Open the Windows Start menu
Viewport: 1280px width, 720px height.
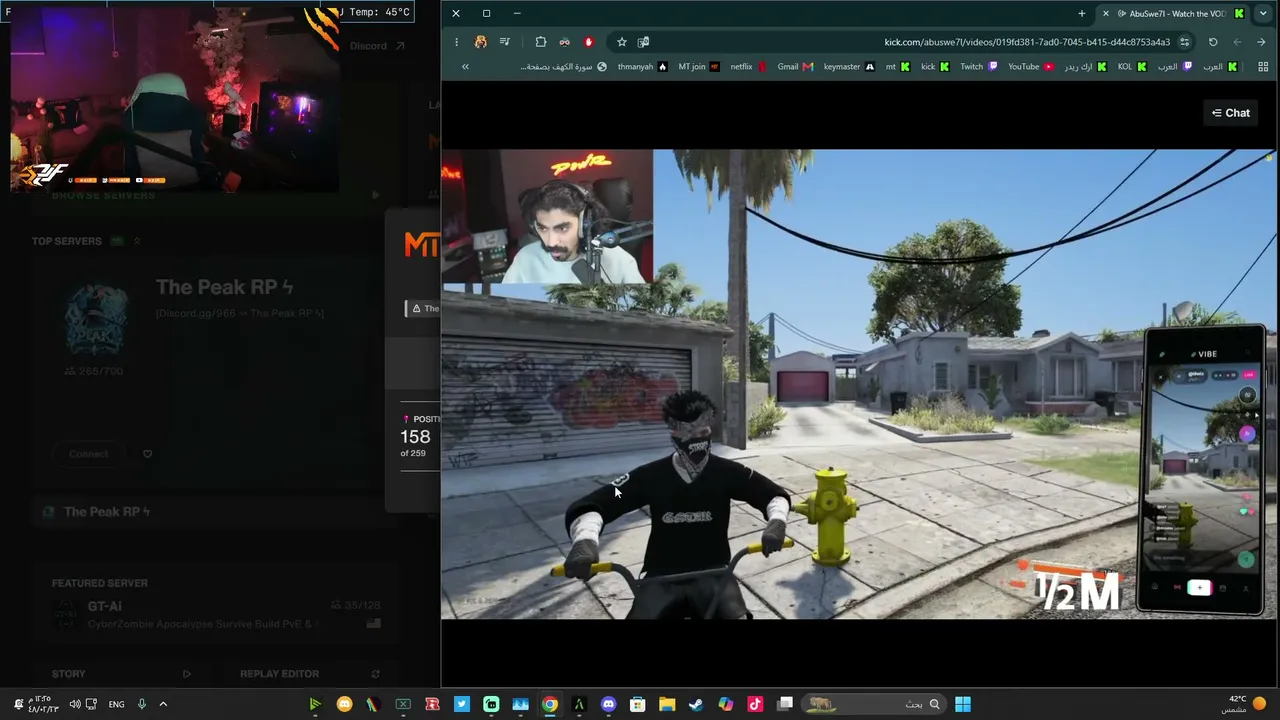pyautogui.click(x=962, y=704)
